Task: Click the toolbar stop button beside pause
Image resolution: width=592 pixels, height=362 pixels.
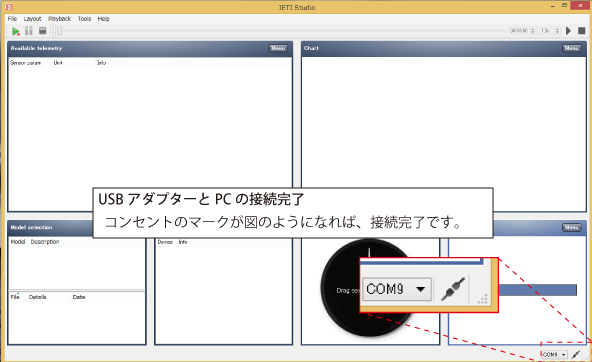Action: point(43,31)
